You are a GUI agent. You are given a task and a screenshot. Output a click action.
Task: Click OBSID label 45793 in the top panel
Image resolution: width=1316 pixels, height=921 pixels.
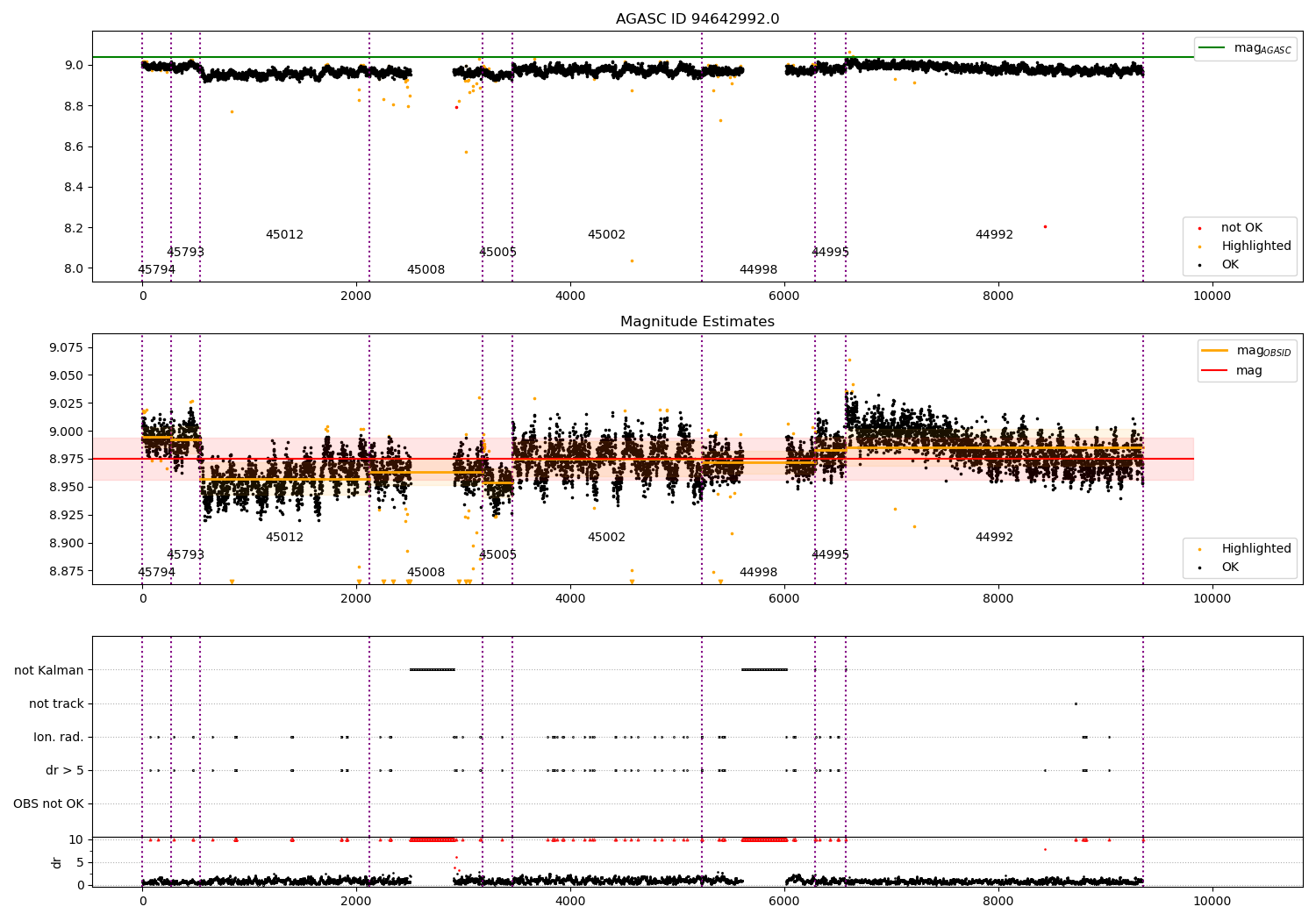pos(185,252)
